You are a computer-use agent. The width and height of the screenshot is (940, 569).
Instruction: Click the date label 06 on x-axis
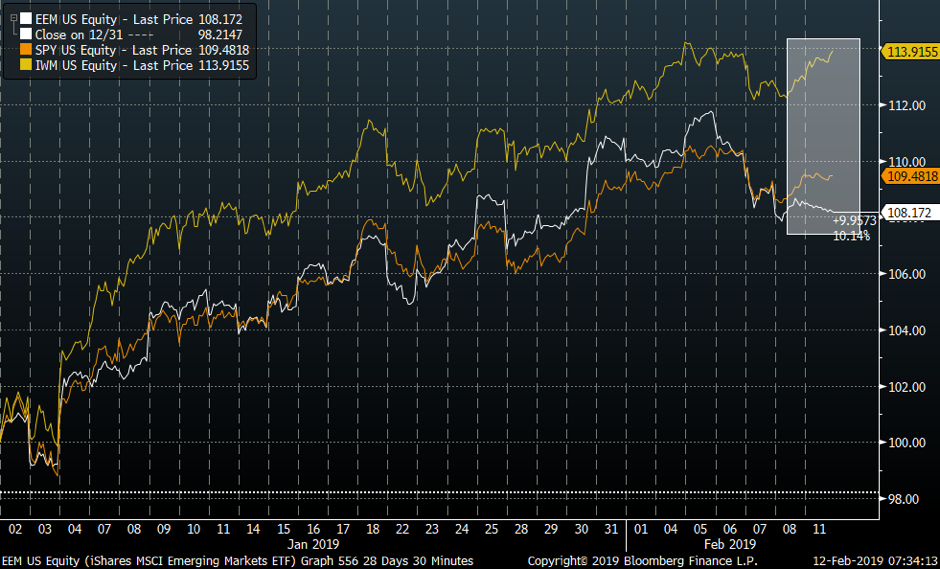[x=730, y=529]
